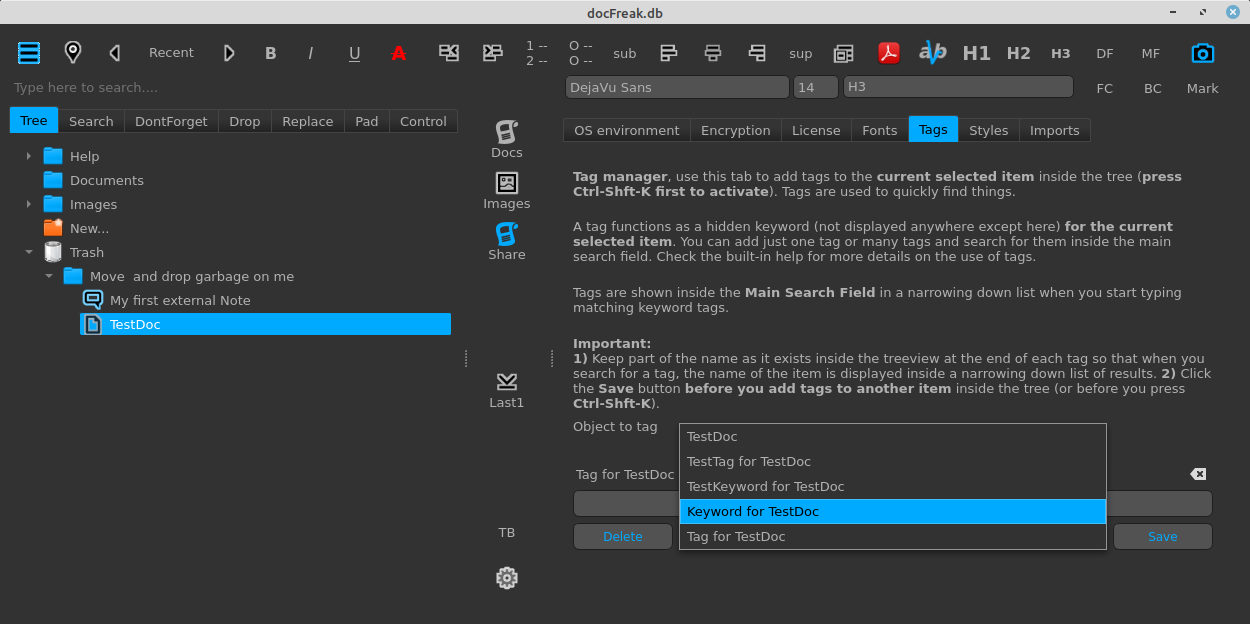
Task: Apply H2 heading style
Action: [1018, 54]
